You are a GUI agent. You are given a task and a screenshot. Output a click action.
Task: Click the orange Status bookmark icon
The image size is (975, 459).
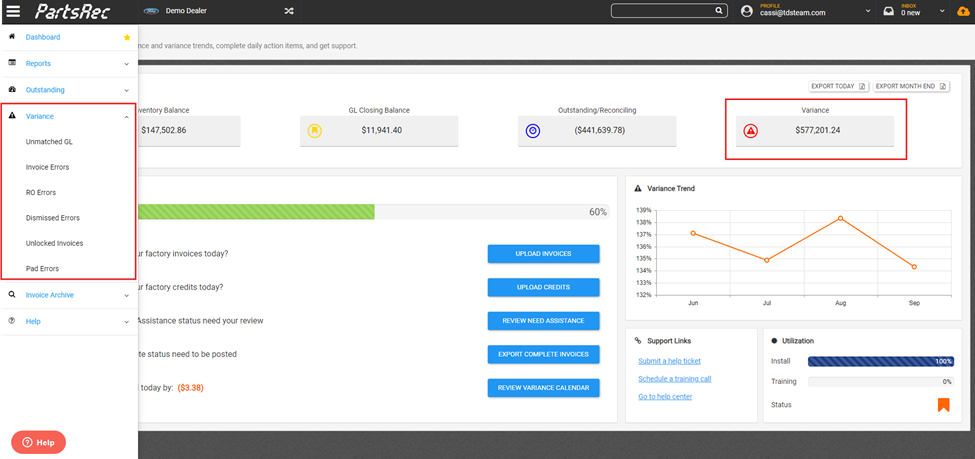[x=943, y=405]
